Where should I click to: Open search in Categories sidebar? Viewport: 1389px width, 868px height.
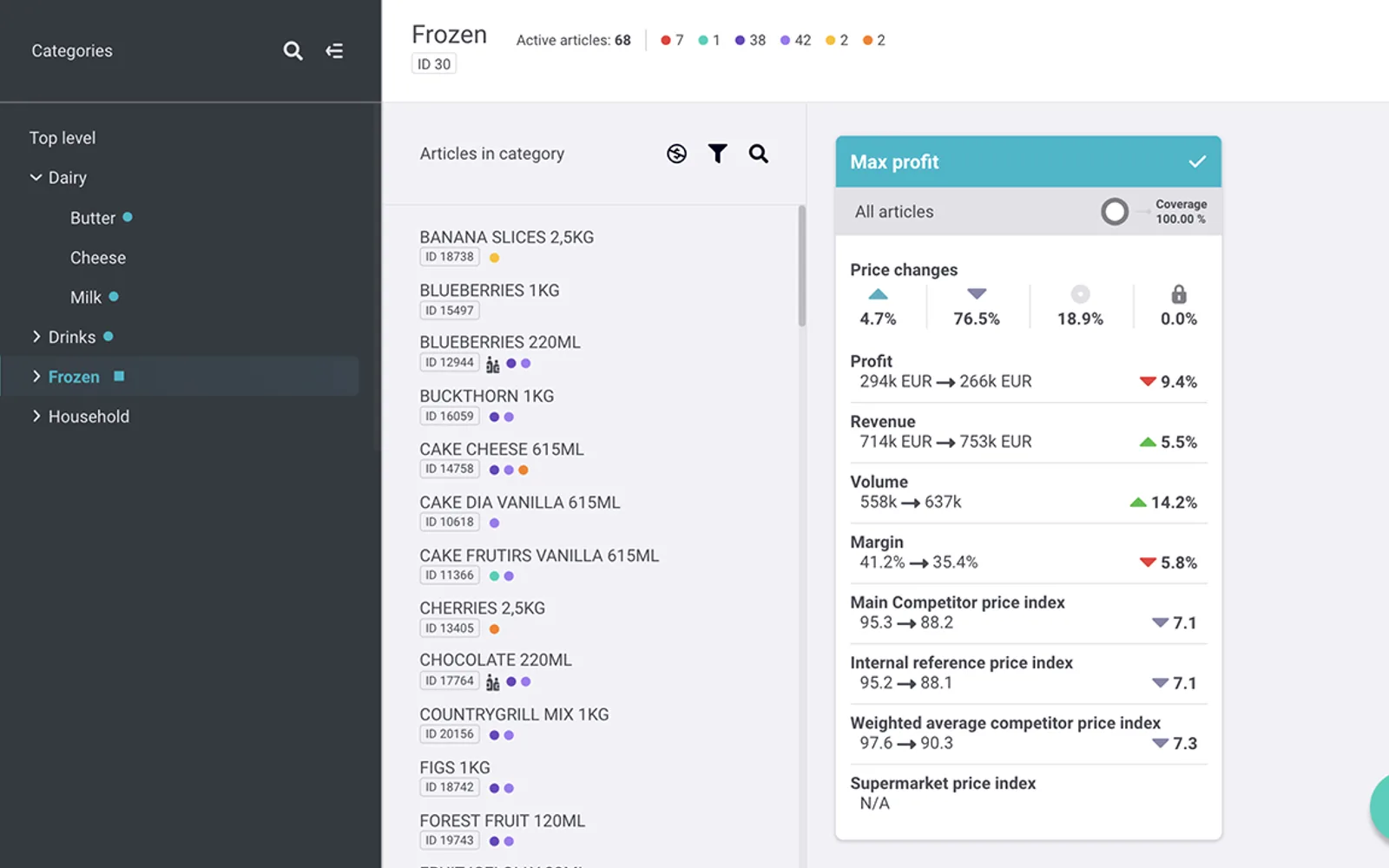(293, 51)
